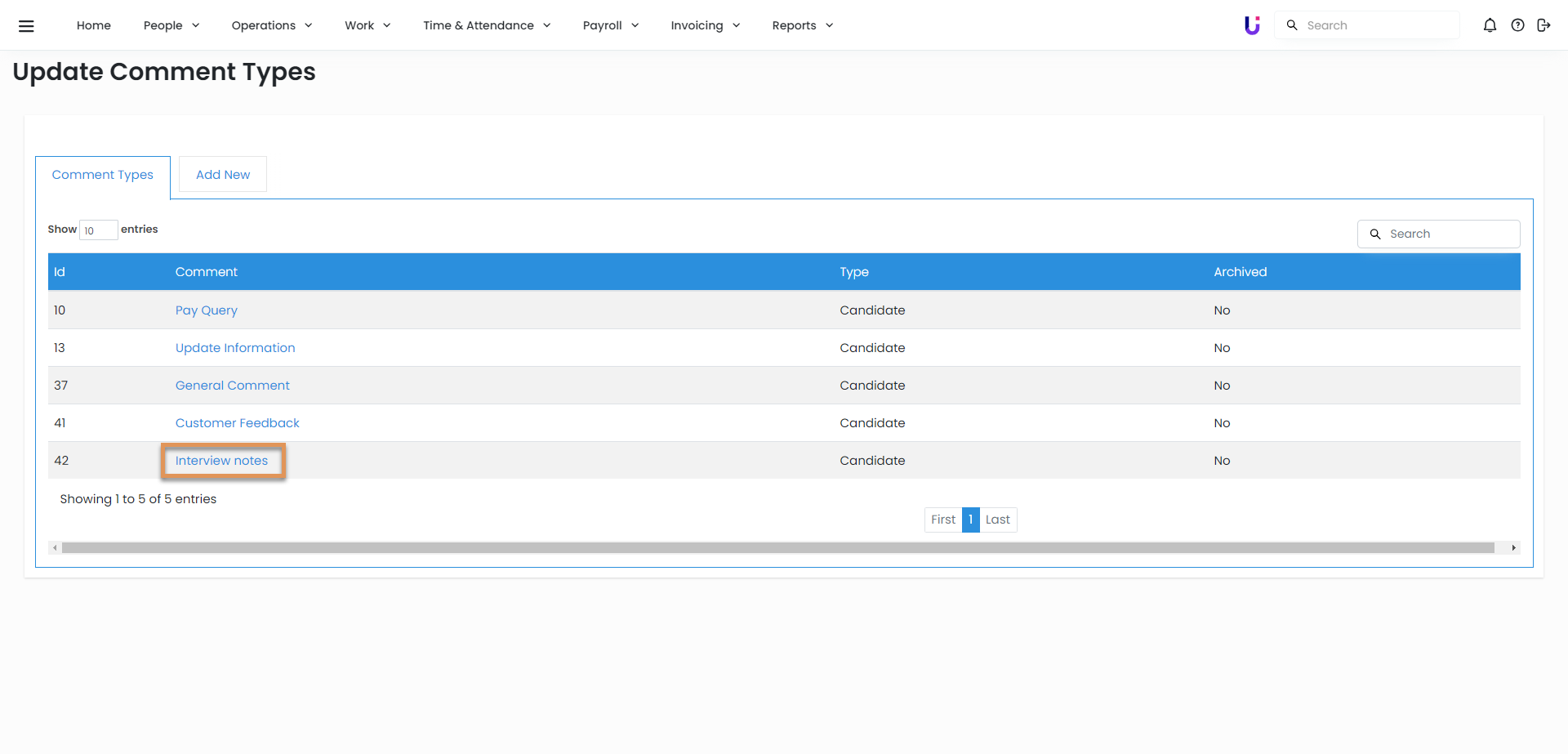Click the notifications bell icon

[x=1490, y=25]
